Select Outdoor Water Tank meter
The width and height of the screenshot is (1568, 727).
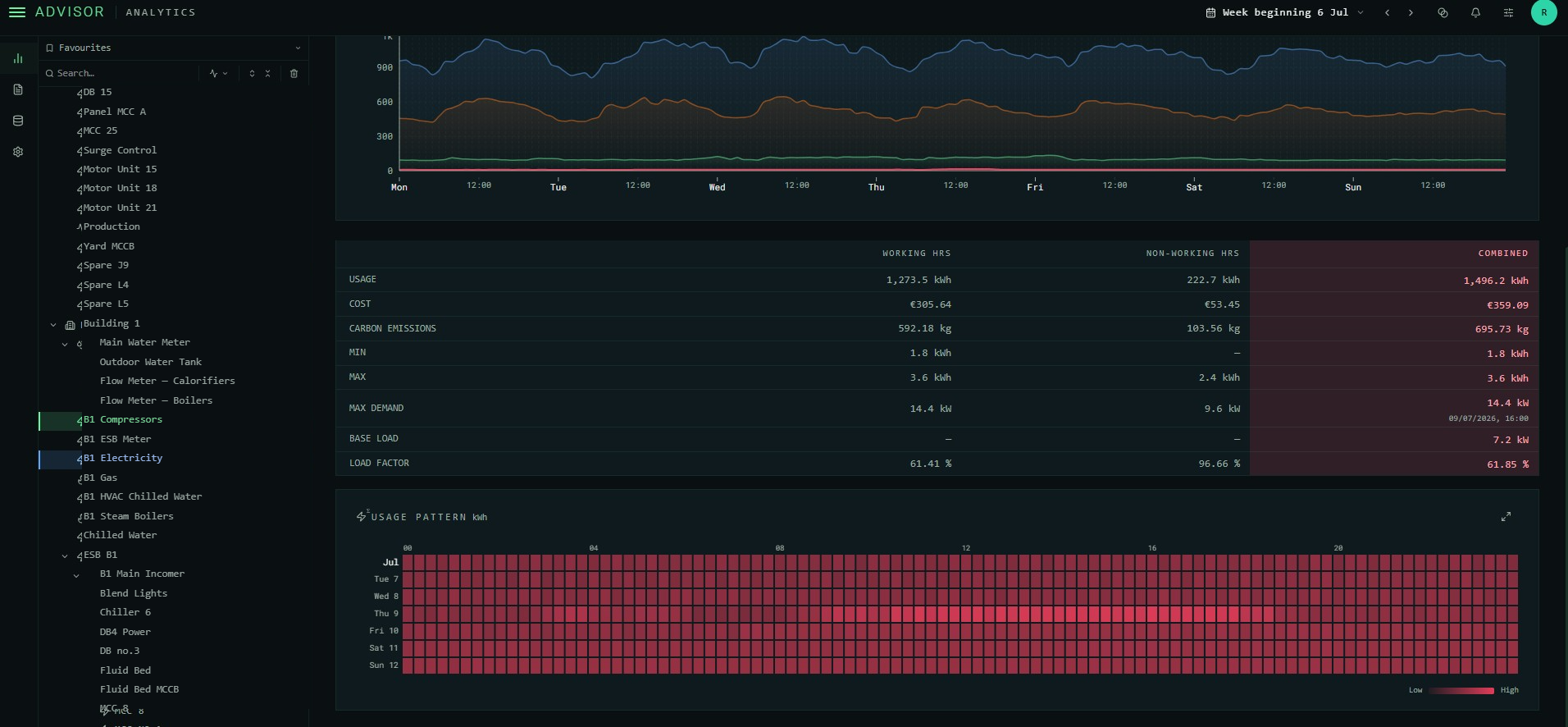150,362
